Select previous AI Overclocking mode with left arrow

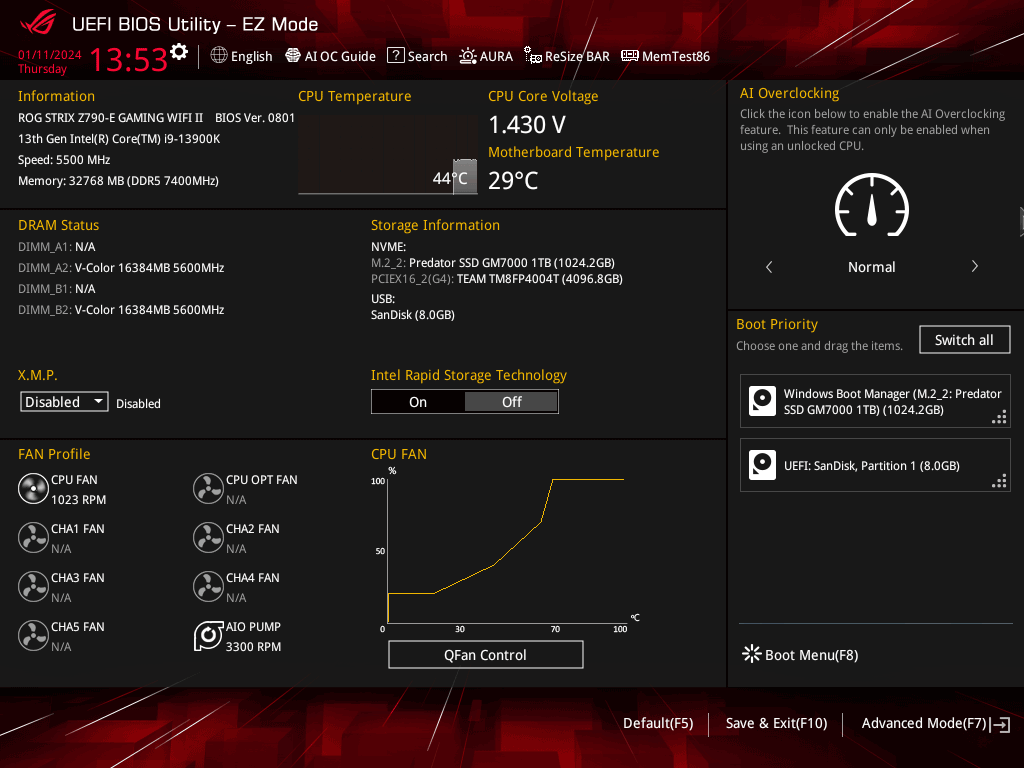point(769,267)
